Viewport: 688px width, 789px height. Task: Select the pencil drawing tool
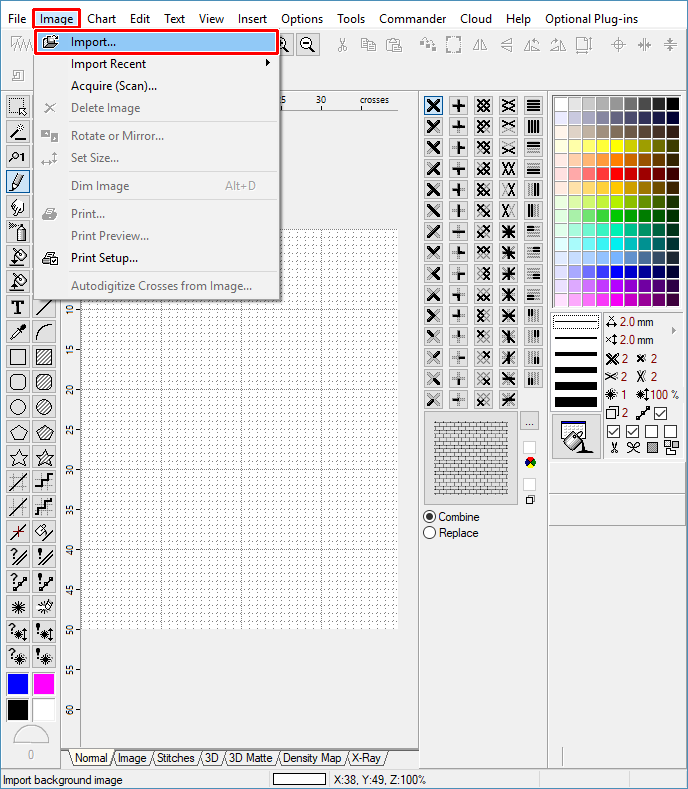tap(18, 182)
